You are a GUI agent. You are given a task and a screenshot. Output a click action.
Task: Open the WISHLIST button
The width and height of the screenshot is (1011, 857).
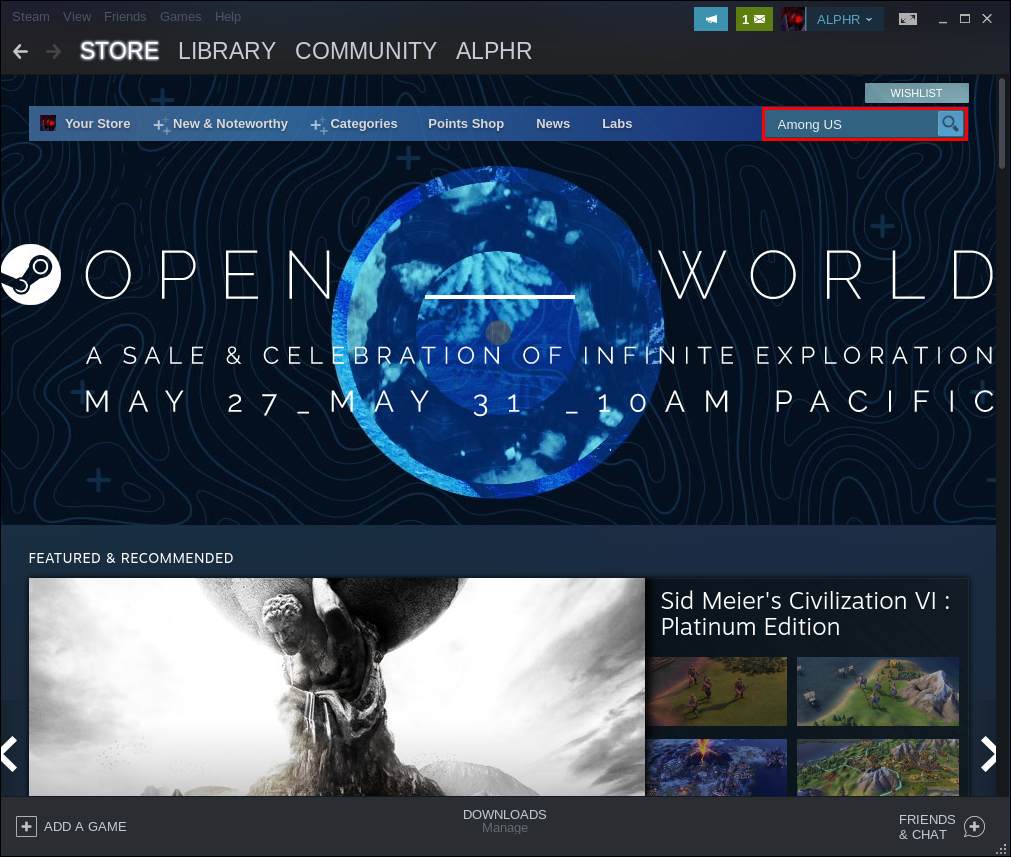tap(916, 93)
